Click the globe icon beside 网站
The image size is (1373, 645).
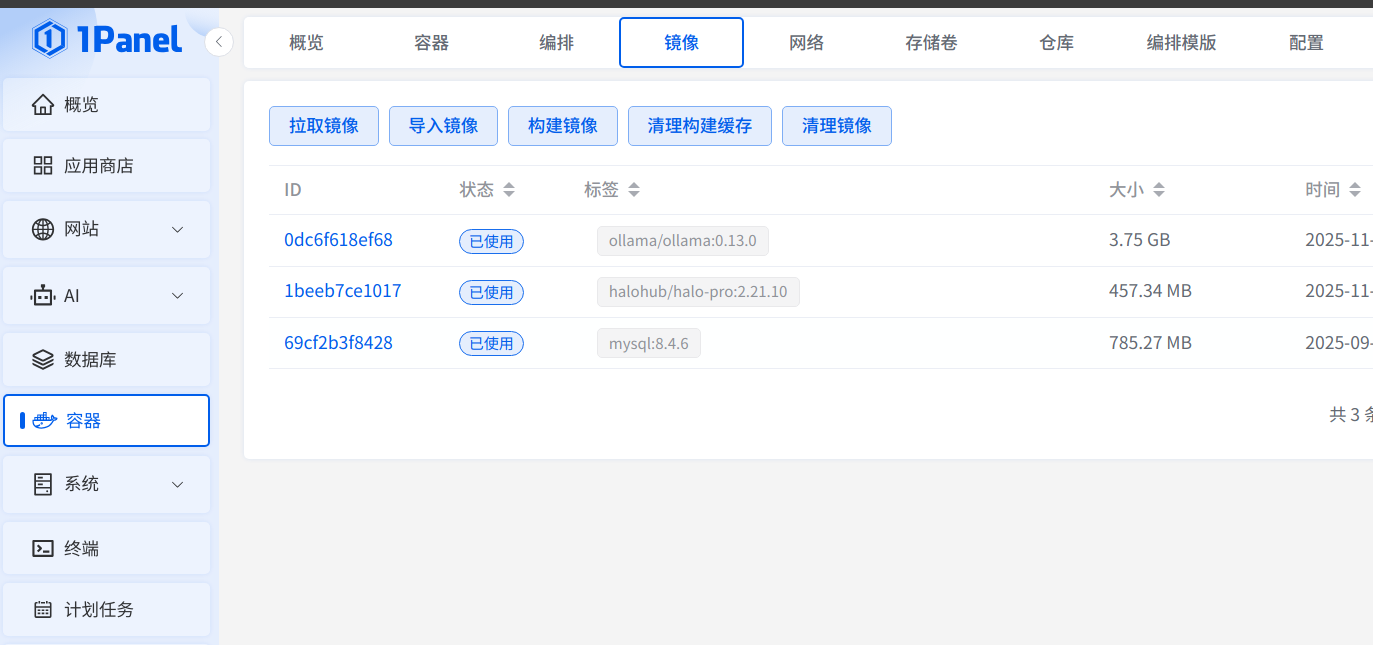point(43,229)
